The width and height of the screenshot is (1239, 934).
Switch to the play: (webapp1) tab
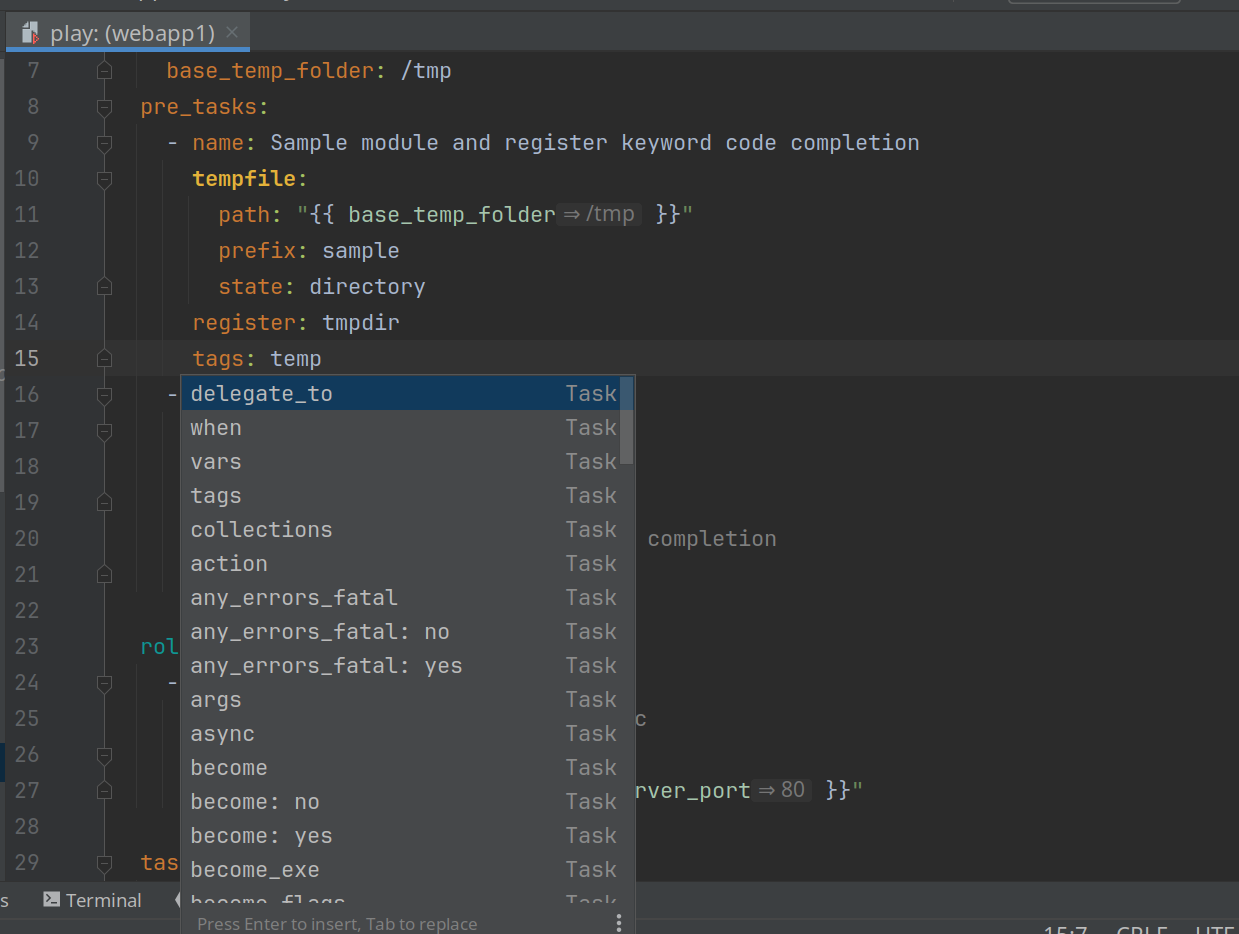pos(128,33)
